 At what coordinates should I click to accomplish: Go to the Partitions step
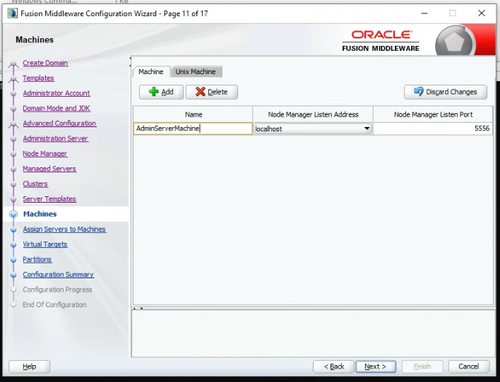coord(37,259)
